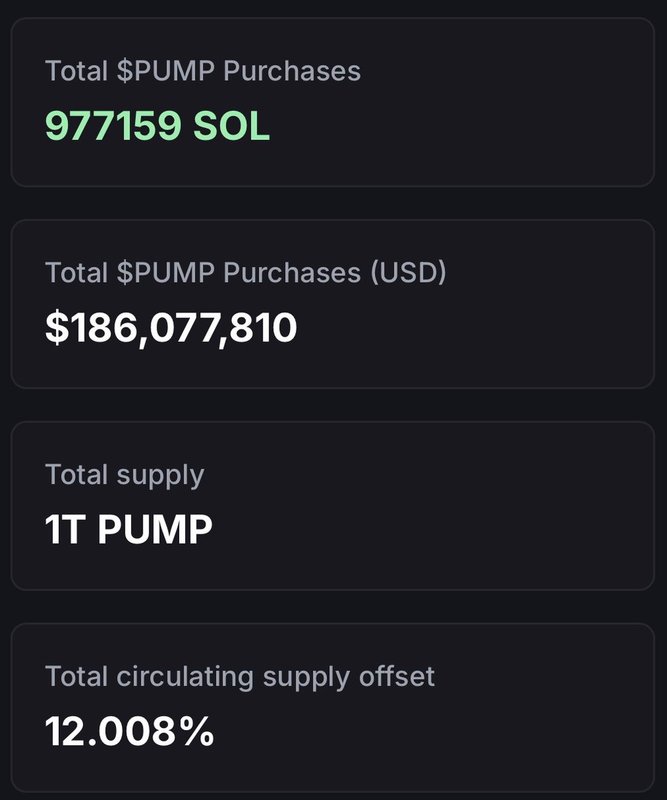Click the green 977159 SOL value

157,126
